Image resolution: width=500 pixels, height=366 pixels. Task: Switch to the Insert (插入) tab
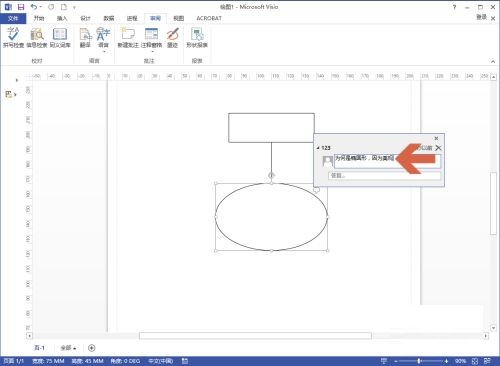[62, 18]
